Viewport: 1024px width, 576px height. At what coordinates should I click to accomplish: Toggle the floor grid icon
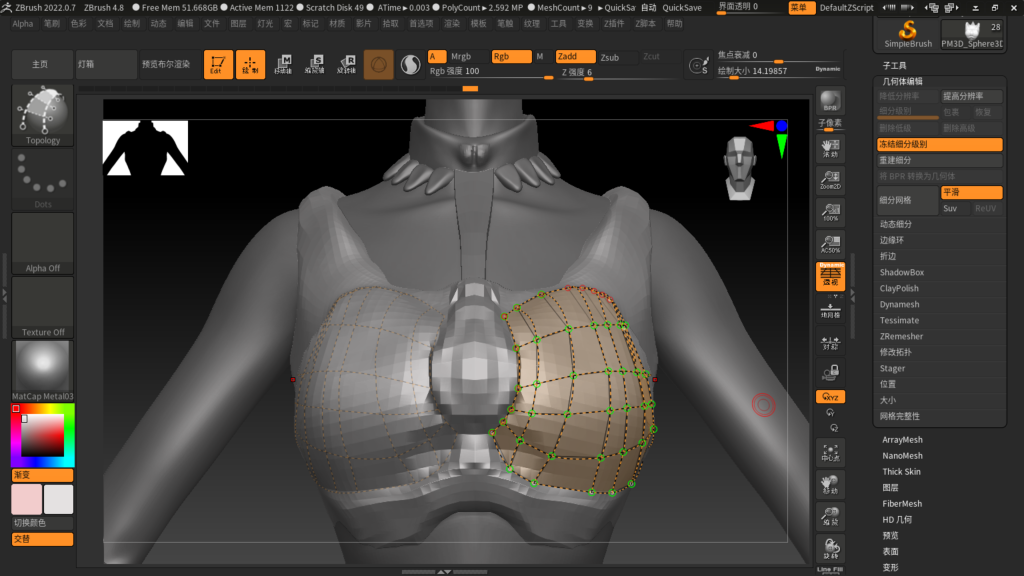[830, 310]
